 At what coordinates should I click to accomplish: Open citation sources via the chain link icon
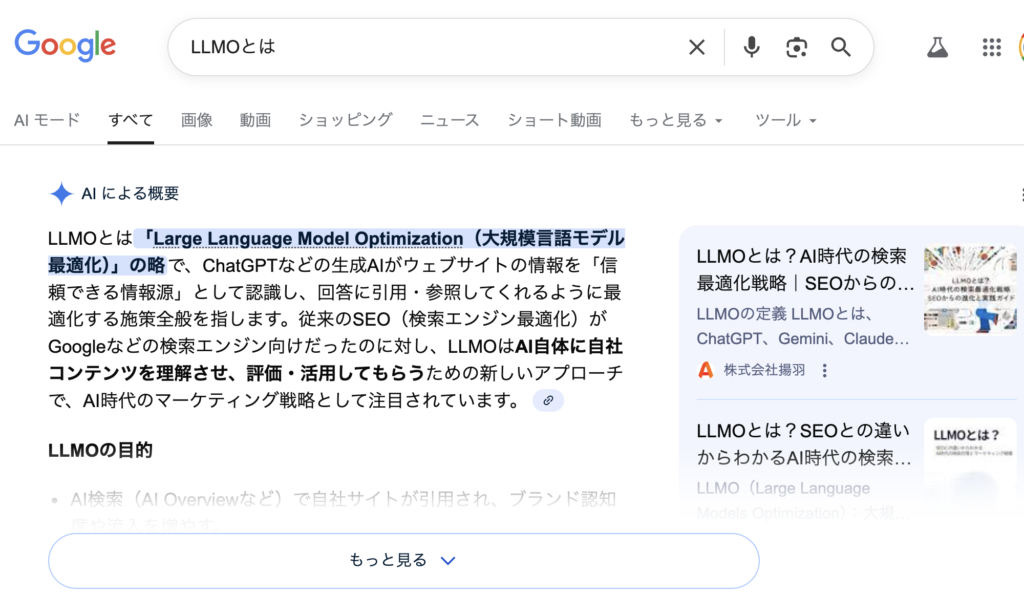[x=546, y=400]
